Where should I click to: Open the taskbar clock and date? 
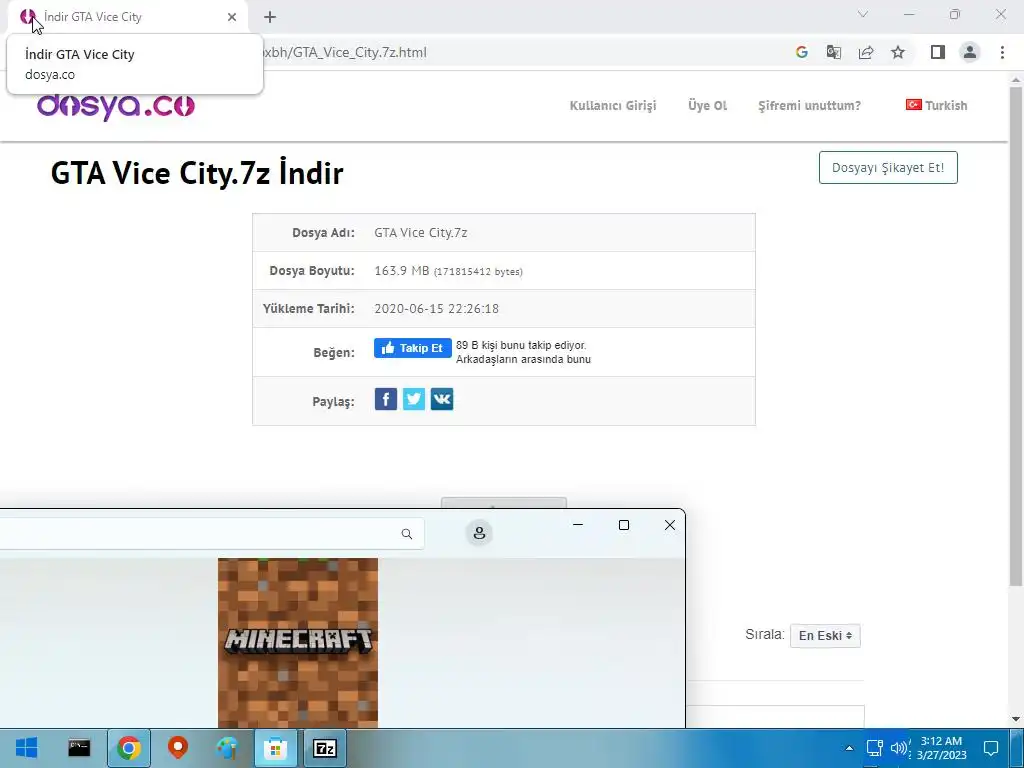coord(941,748)
